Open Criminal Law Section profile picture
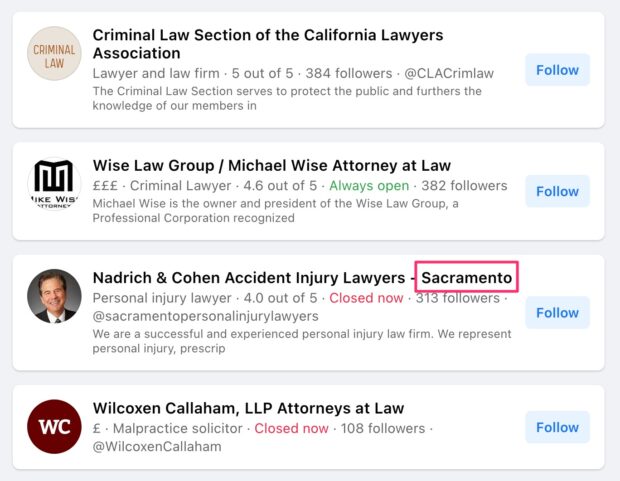This screenshot has width=620, height=481. click(54, 54)
